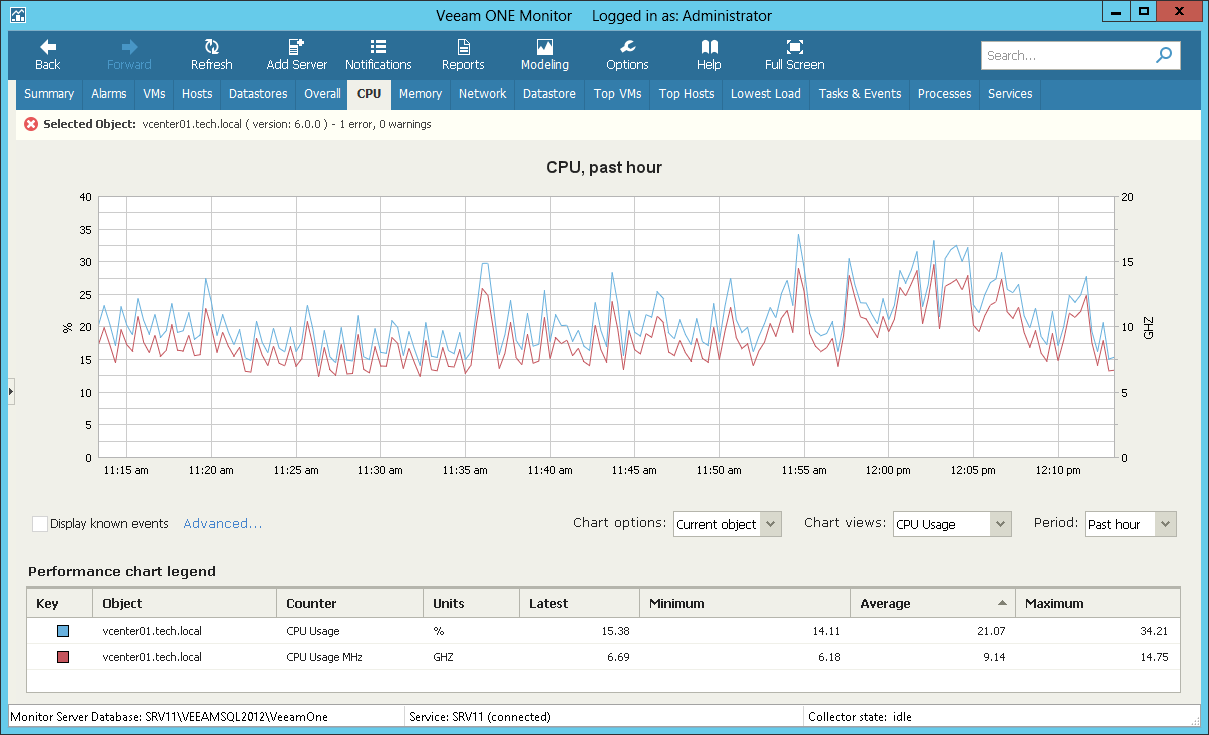Image resolution: width=1209 pixels, height=735 pixels.
Task: Sort legend by Key column
Action: point(59,603)
